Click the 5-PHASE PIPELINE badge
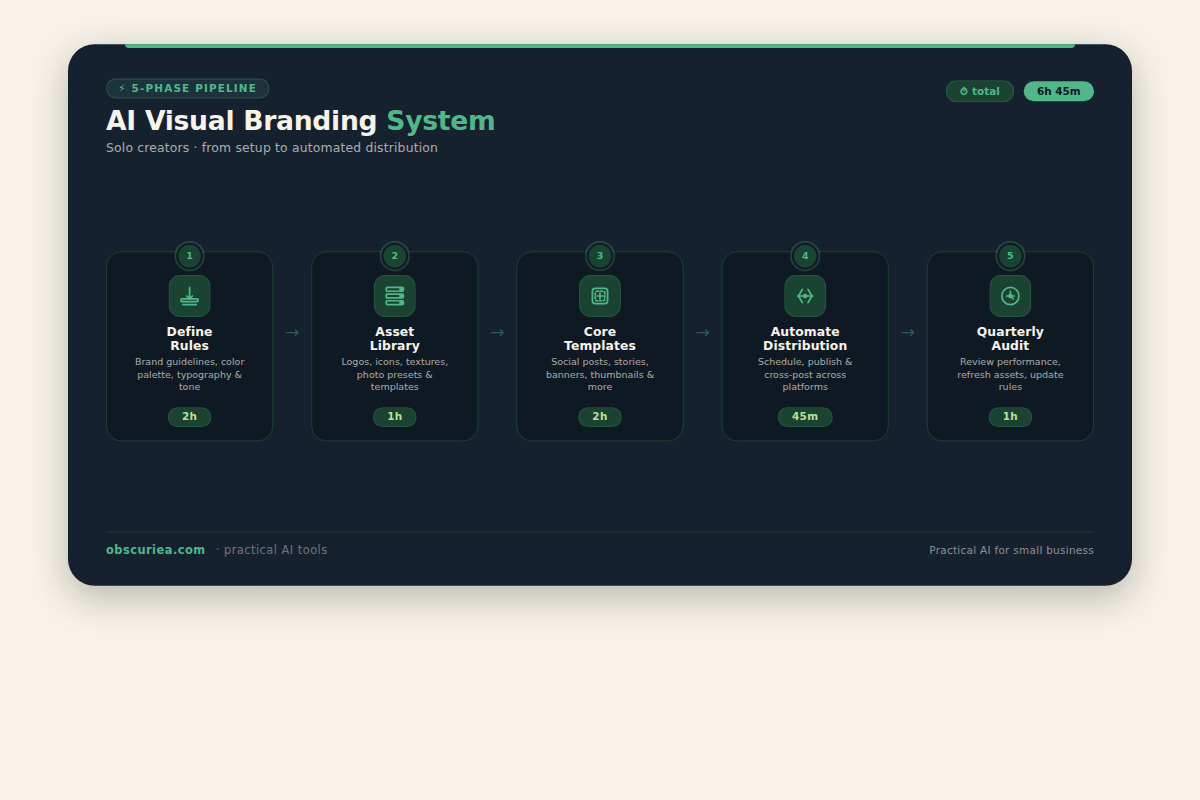Image resolution: width=1200 pixels, height=800 pixels. tap(187, 89)
